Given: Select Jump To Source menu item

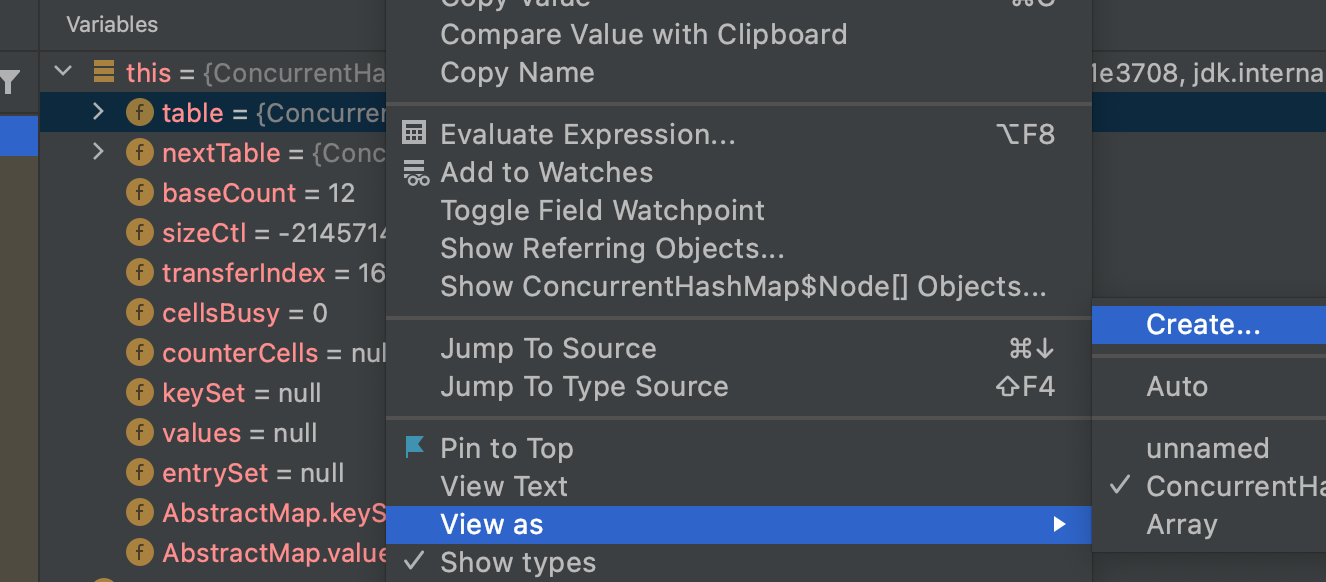Looking at the screenshot, I should [548, 348].
